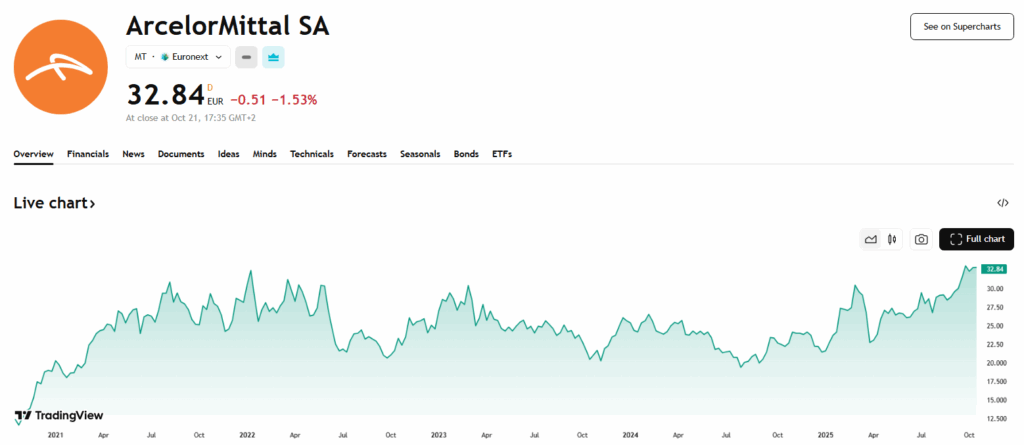Open the embed code widget icon
Image resolution: width=1024 pixels, height=445 pixels.
[1003, 203]
